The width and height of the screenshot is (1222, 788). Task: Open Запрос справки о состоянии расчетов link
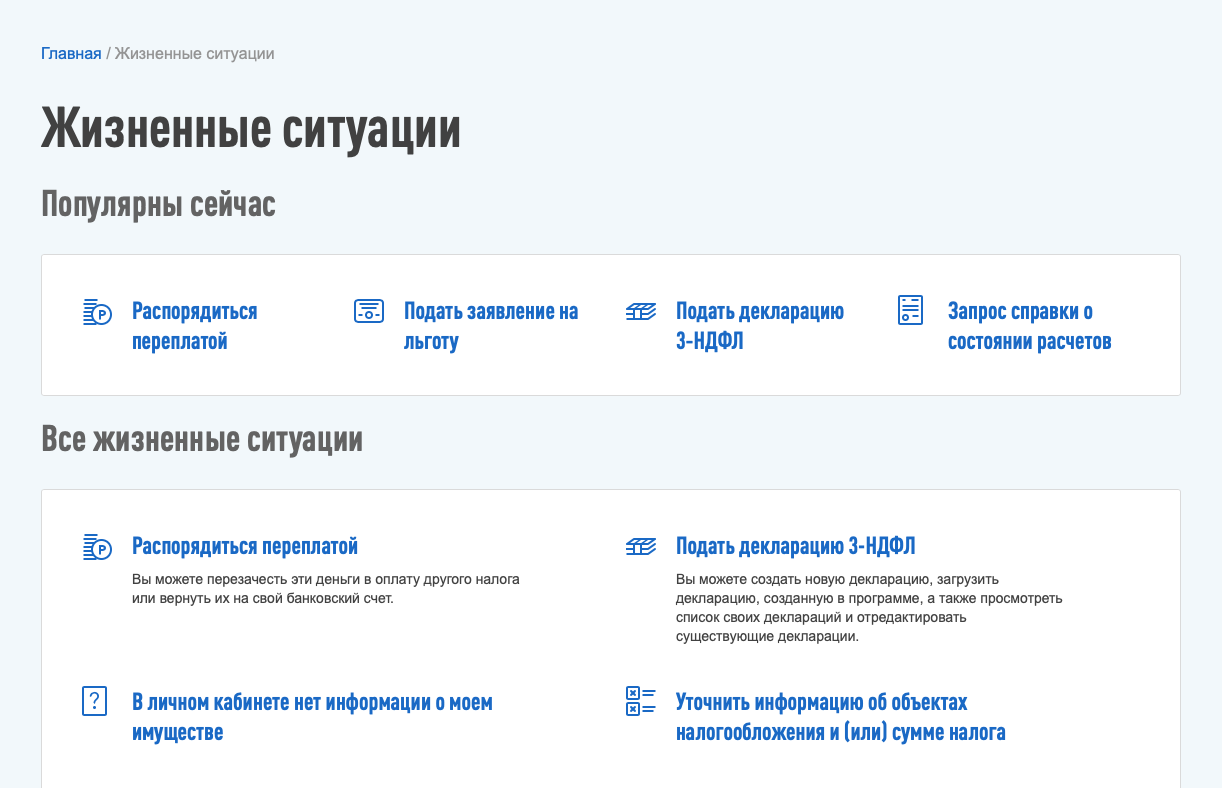[1030, 326]
